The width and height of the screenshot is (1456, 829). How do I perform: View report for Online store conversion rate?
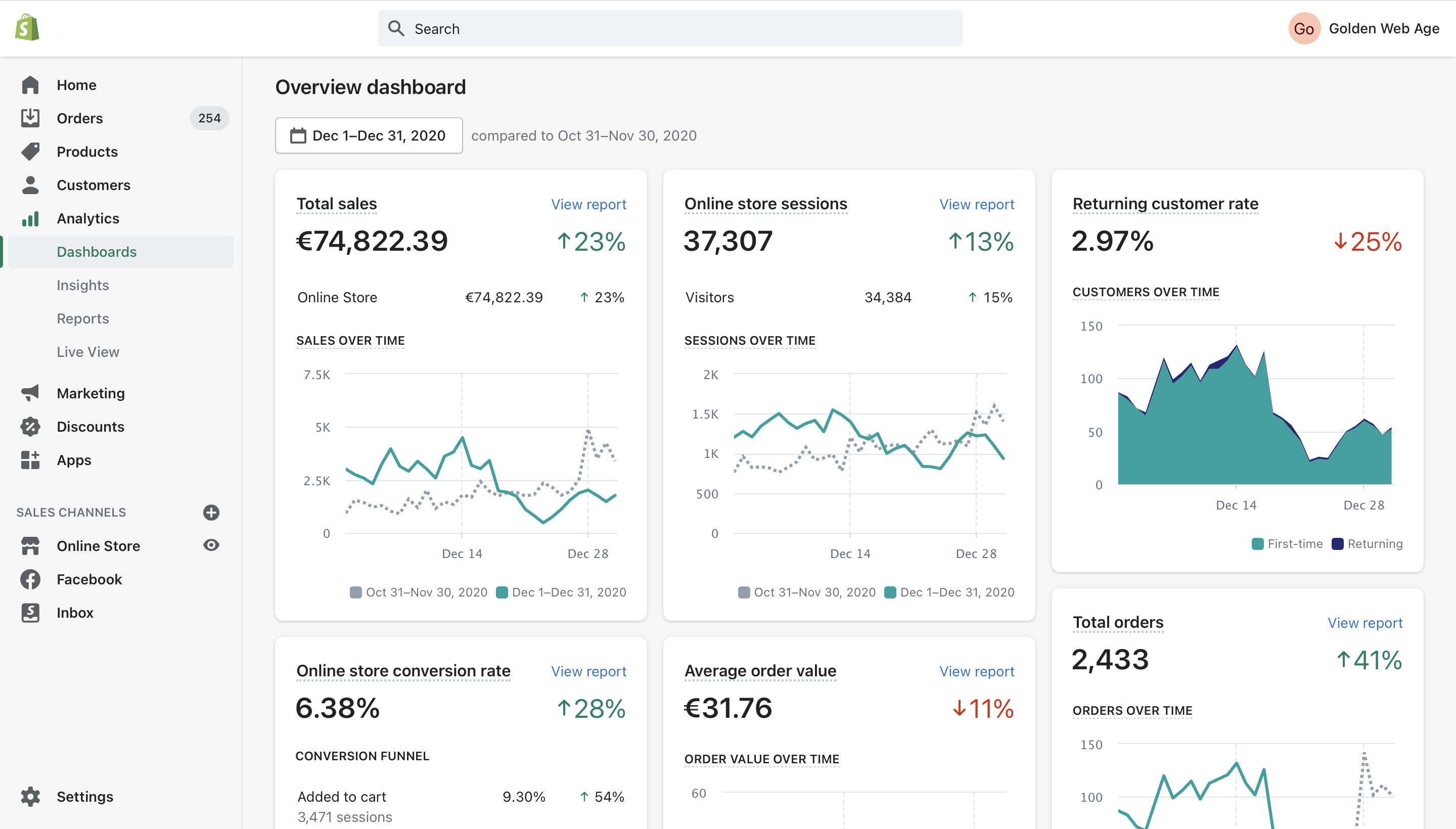(589, 671)
